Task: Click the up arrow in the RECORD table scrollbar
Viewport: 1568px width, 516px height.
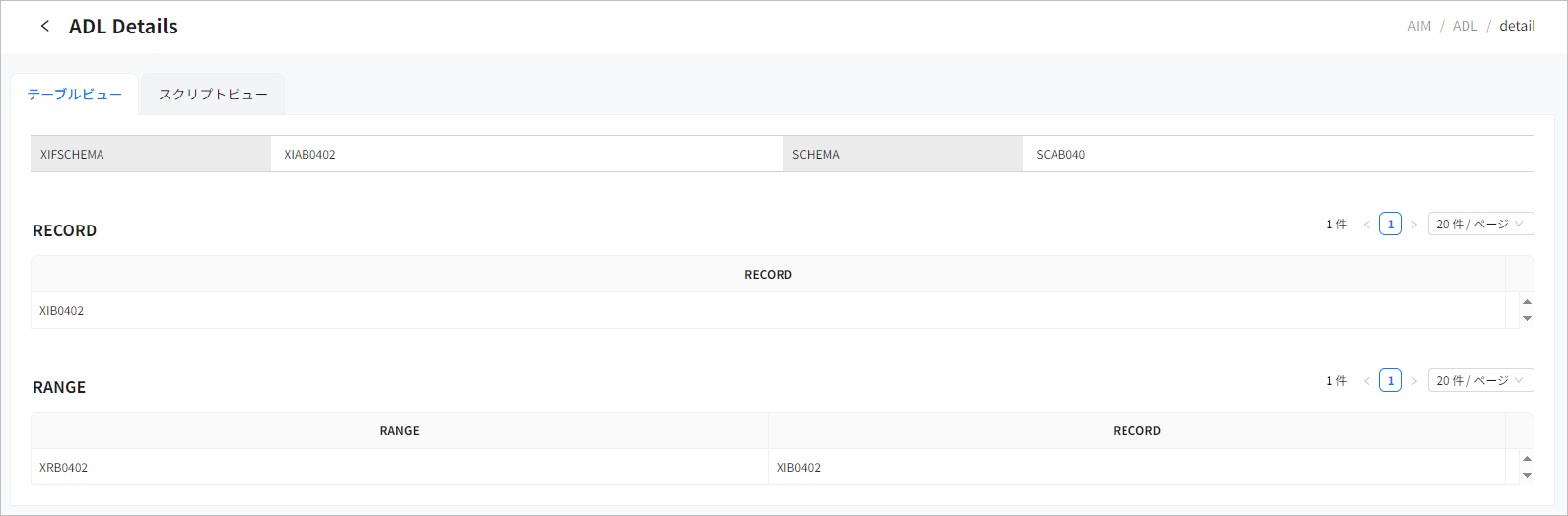Action: (1527, 303)
